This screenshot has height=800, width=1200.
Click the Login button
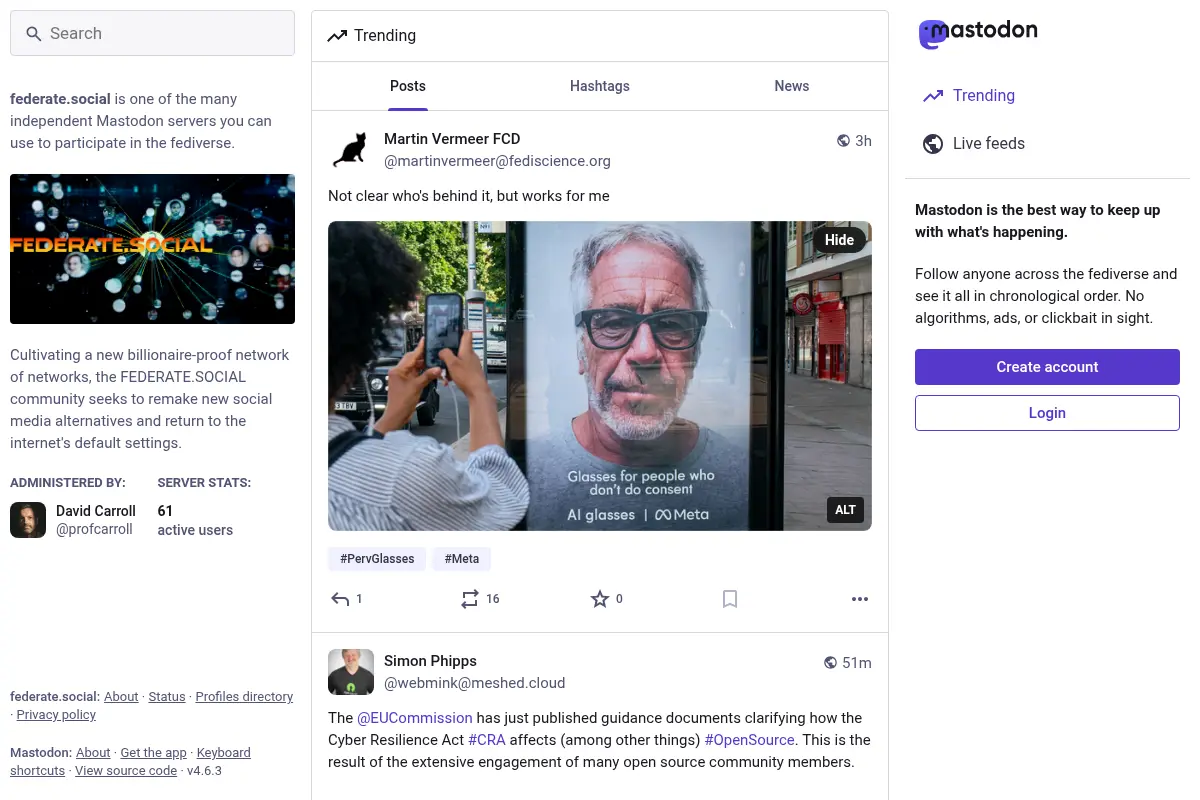[x=1047, y=413]
